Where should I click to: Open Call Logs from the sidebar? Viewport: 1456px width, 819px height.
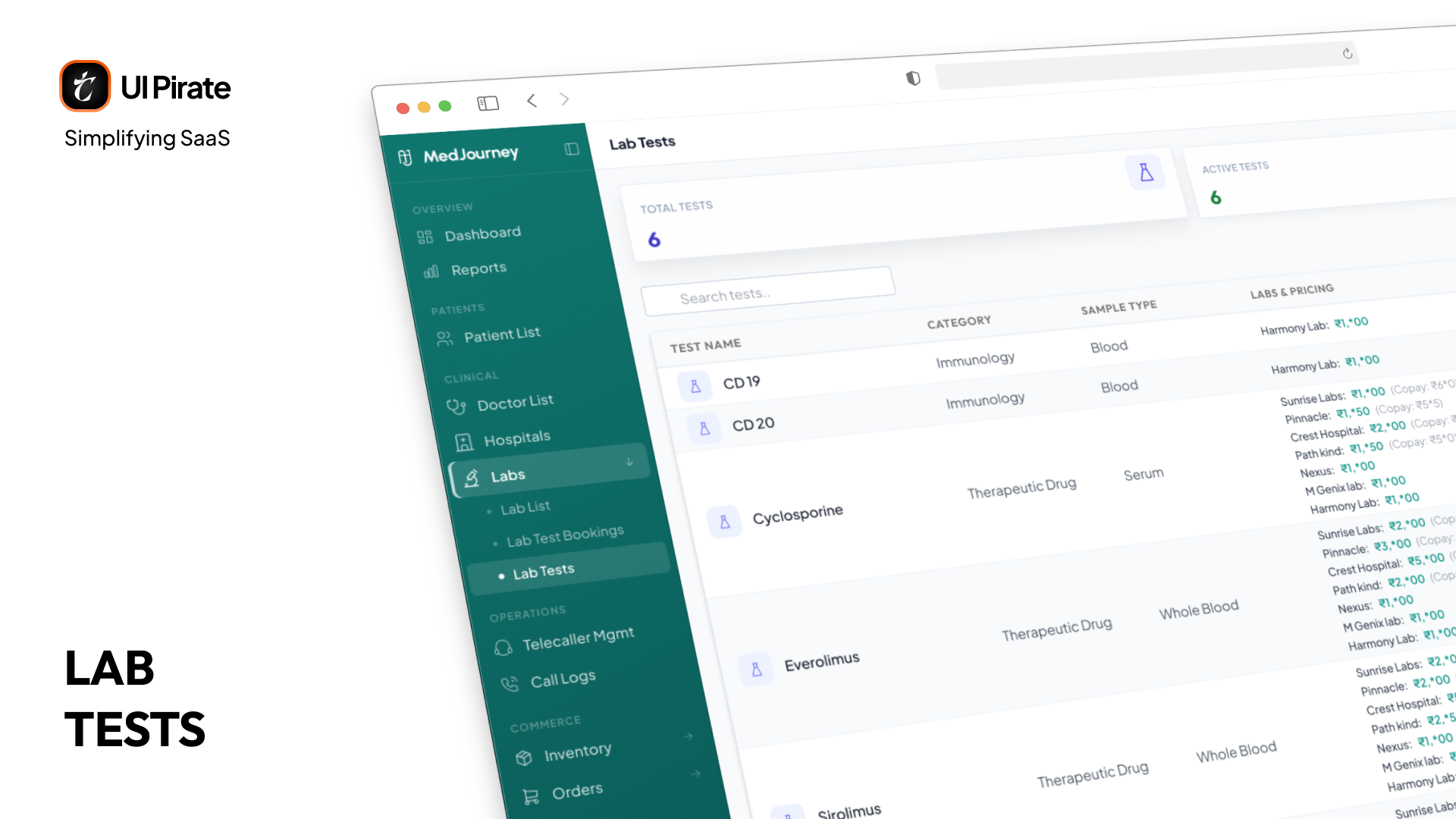tap(563, 679)
